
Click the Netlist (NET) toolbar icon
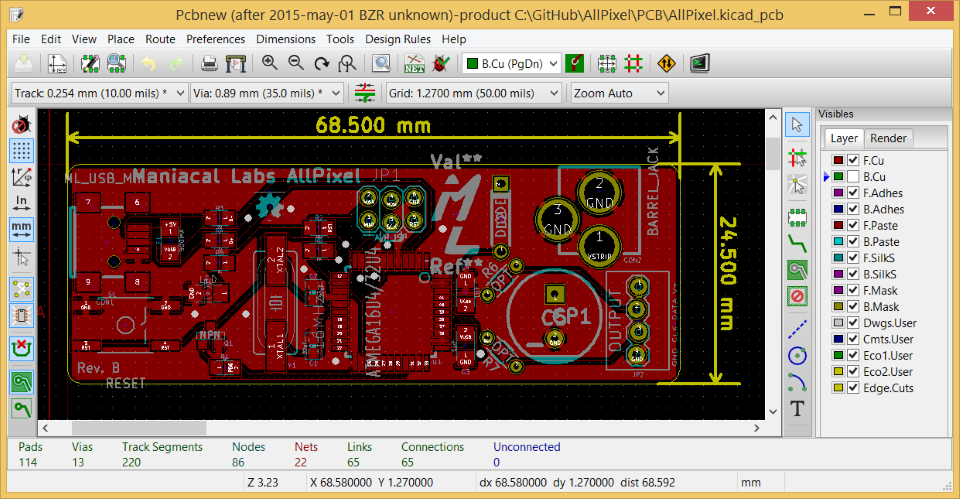click(x=414, y=64)
